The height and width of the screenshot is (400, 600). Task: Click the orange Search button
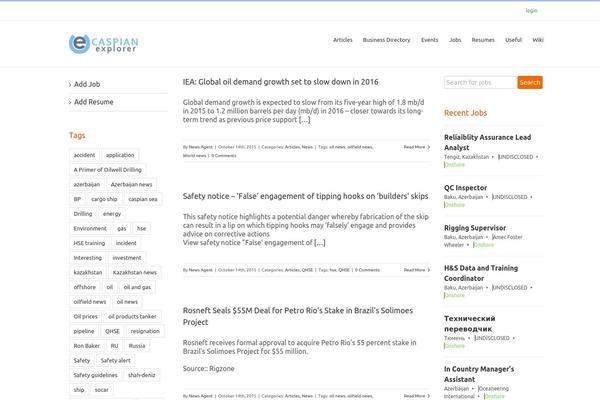pyautogui.click(x=530, y=82)
